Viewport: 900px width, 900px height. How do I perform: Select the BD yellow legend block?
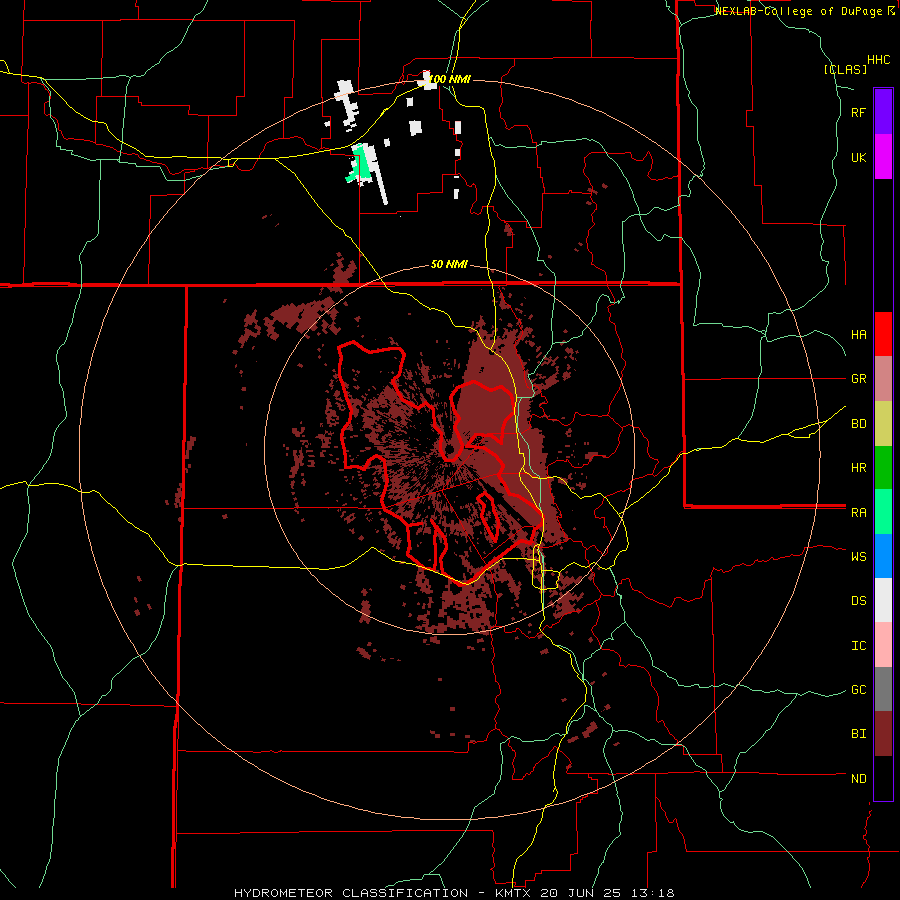pos(883,424)
